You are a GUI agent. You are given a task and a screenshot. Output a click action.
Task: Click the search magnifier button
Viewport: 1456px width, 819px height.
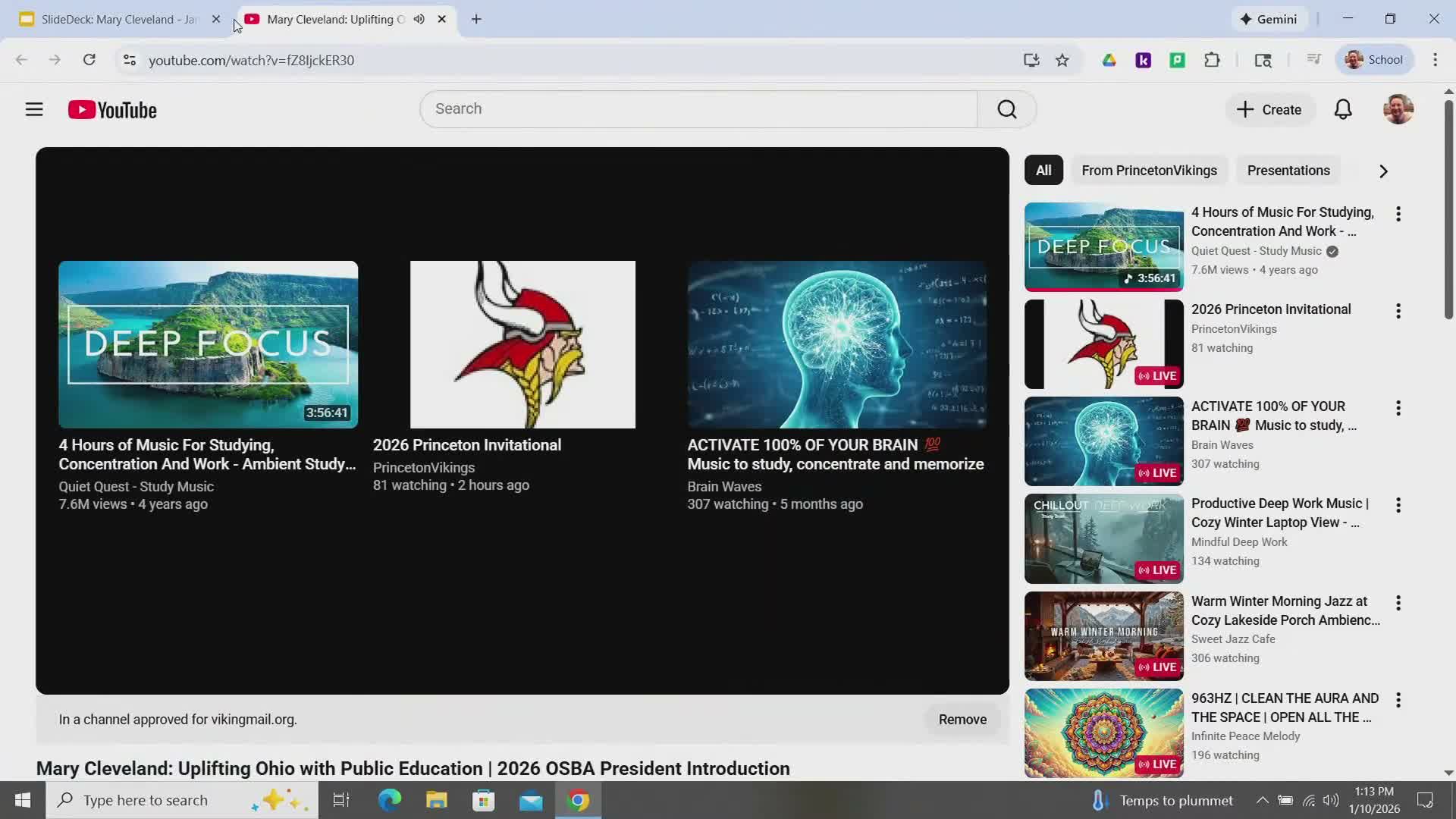(x=1006, y=109)
